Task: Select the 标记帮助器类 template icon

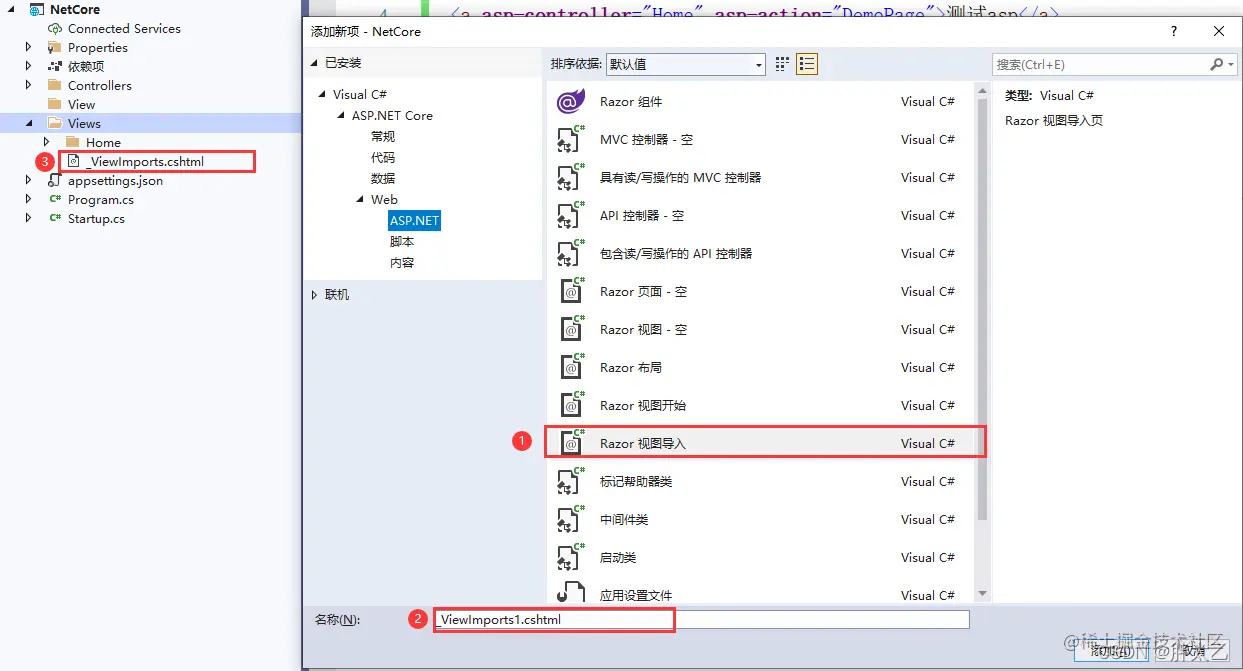Action: [x=571, y=481]
